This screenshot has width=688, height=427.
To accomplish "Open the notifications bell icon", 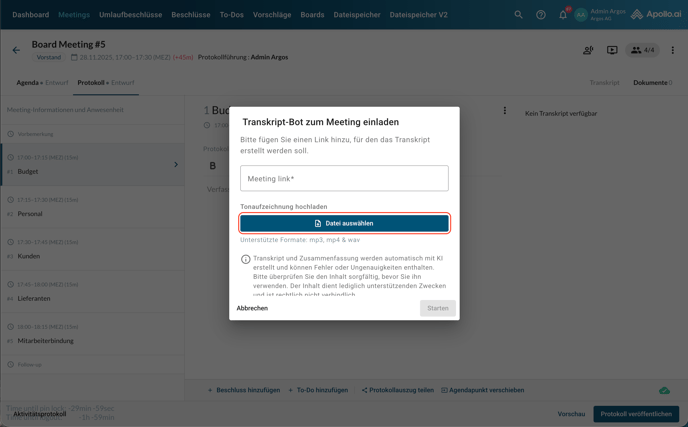I will pyautogui.click(x=563, y=15).
